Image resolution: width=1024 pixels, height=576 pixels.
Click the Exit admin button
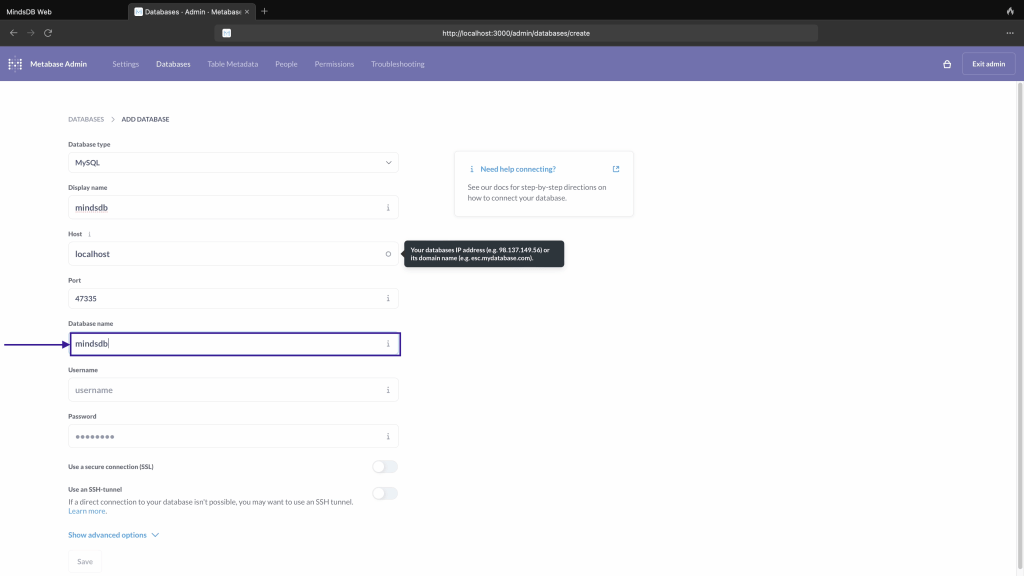(988, 64)
